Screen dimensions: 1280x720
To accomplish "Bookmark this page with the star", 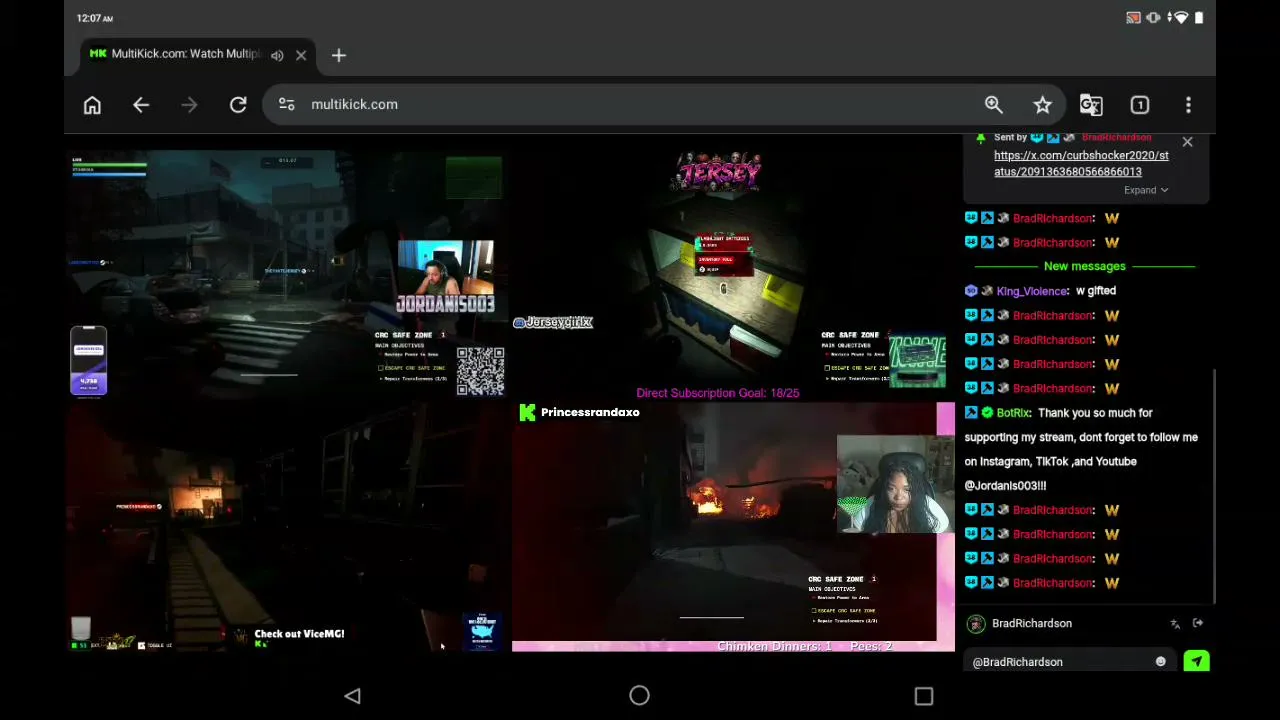I will point(1043,105).
